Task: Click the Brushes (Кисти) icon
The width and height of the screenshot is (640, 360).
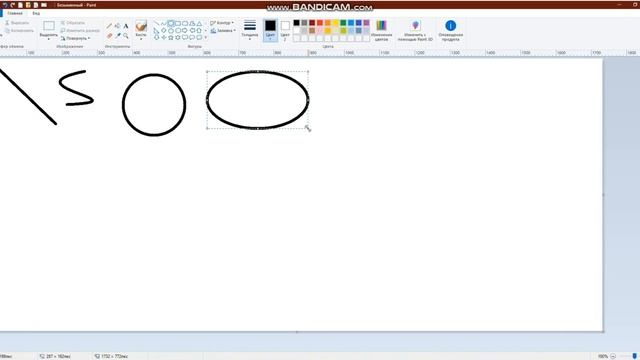Action: 141,26
